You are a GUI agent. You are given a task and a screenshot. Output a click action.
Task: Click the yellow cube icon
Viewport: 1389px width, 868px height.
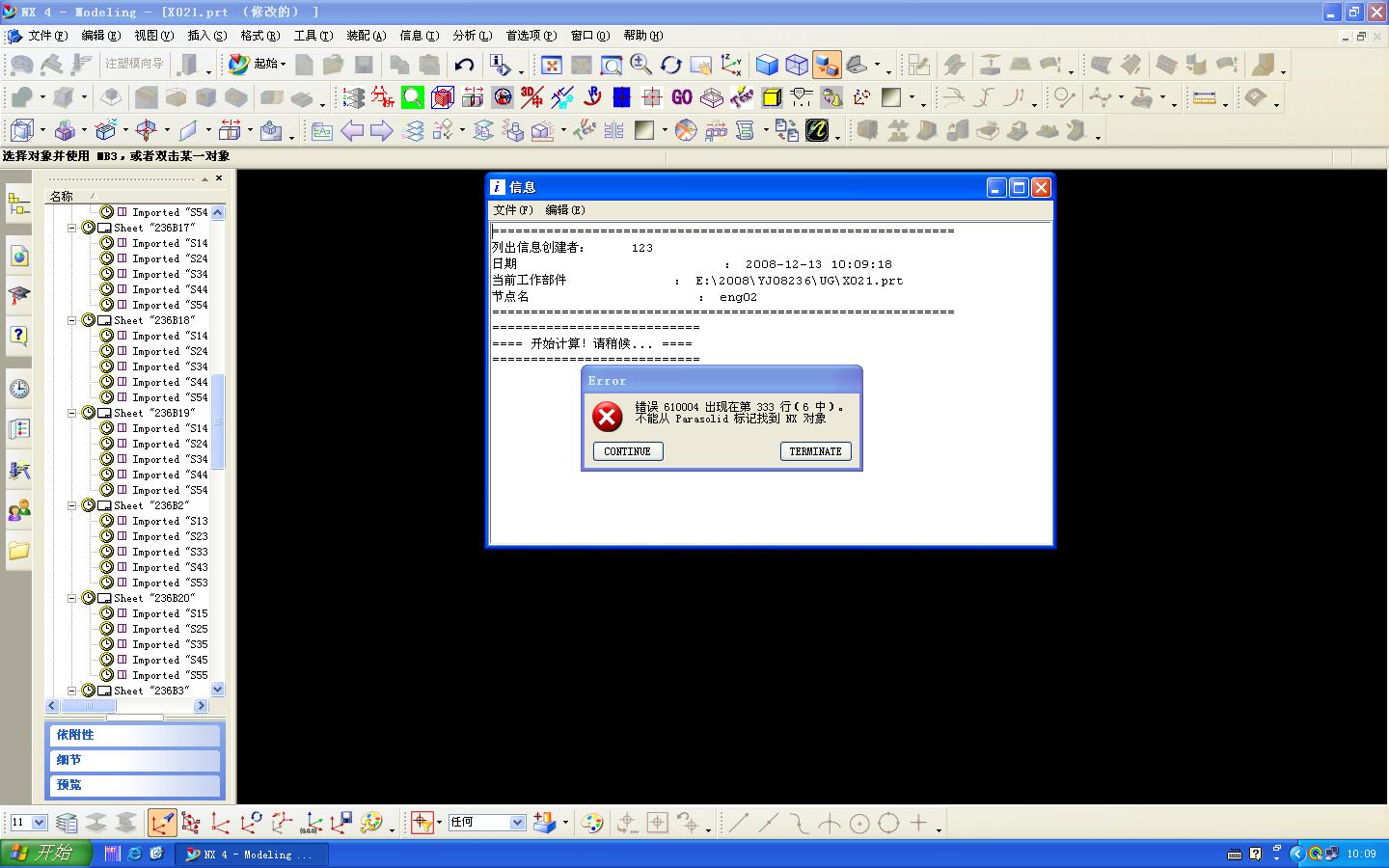click(x=772, y=97)
